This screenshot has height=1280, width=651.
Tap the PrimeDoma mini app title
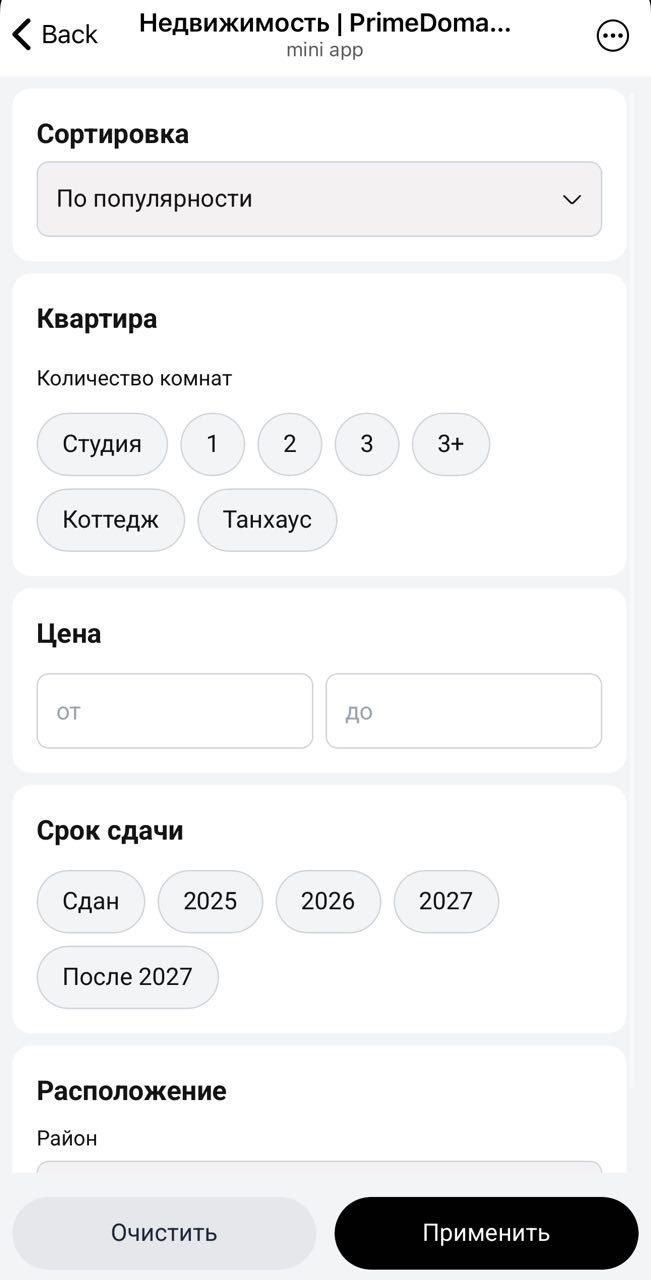click(x=325, y=22)
